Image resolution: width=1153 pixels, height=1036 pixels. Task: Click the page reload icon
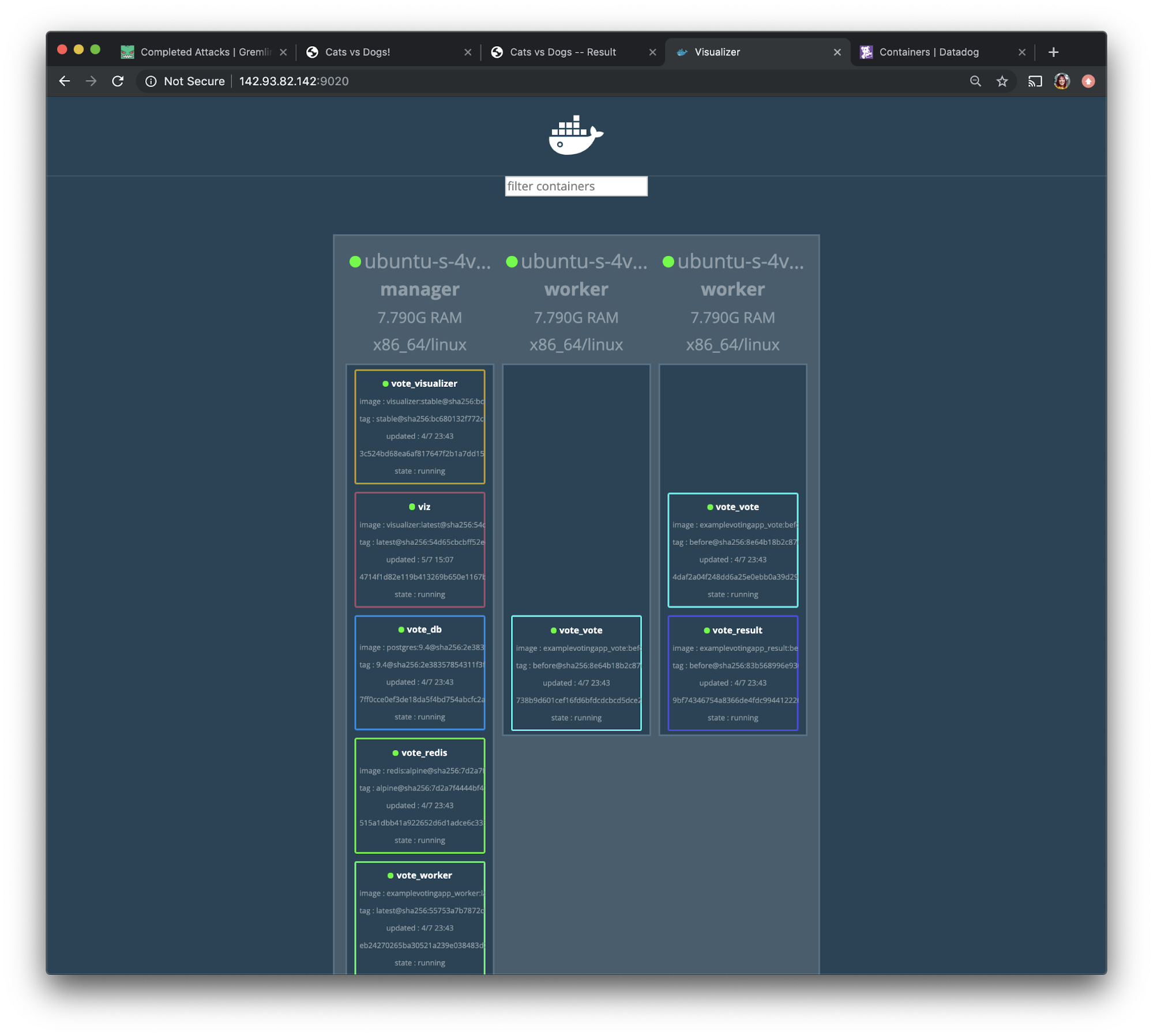118,81
